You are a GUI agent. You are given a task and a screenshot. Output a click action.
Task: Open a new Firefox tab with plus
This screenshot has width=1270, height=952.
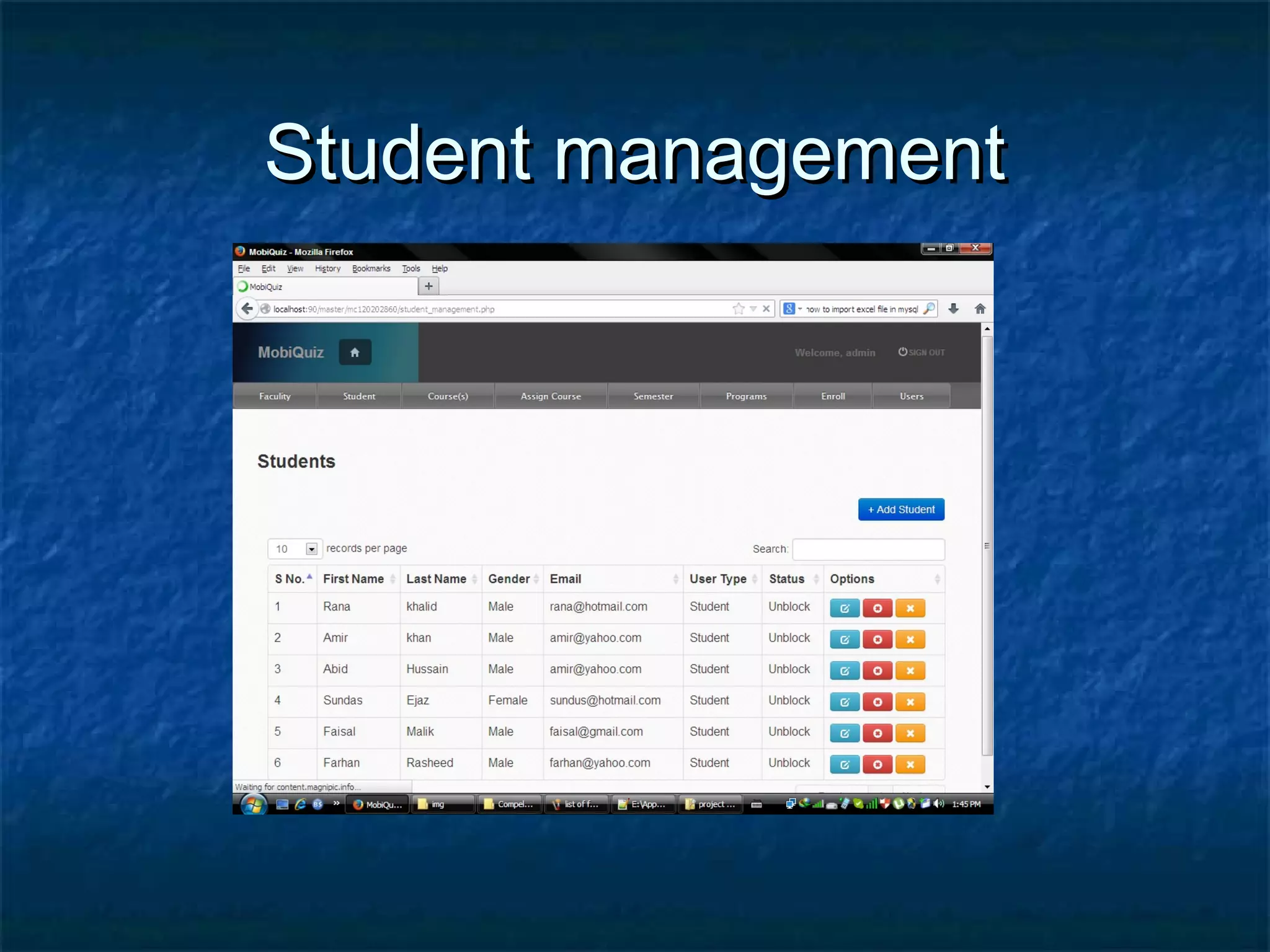tap(429, 286)
